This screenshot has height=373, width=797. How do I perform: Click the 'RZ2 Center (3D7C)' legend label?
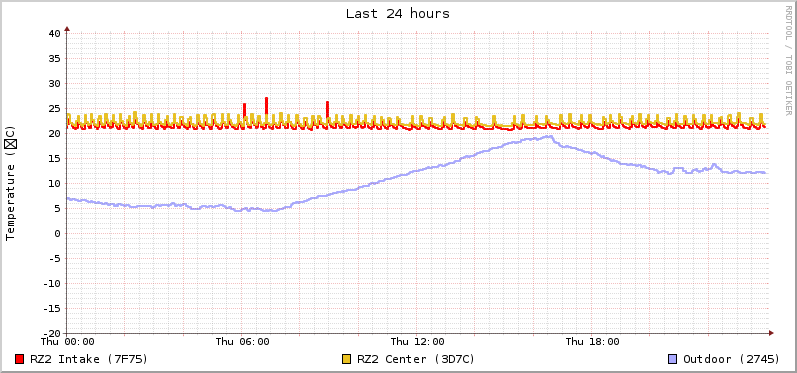[x=416, y=359]
